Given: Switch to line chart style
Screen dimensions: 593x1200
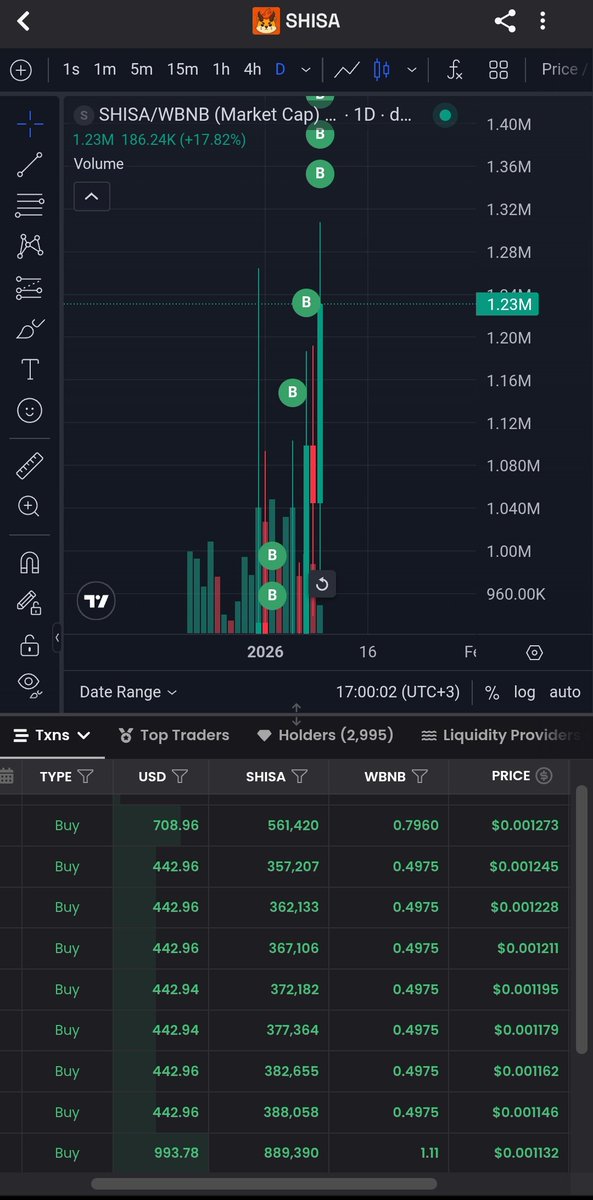Looking at the screenshot, I should click(347, 70).
